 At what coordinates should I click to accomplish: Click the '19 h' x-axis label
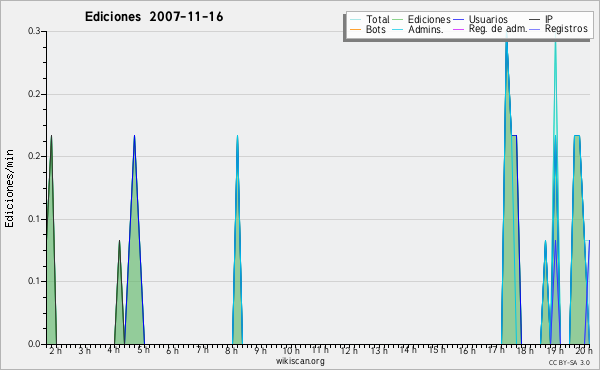555,350
